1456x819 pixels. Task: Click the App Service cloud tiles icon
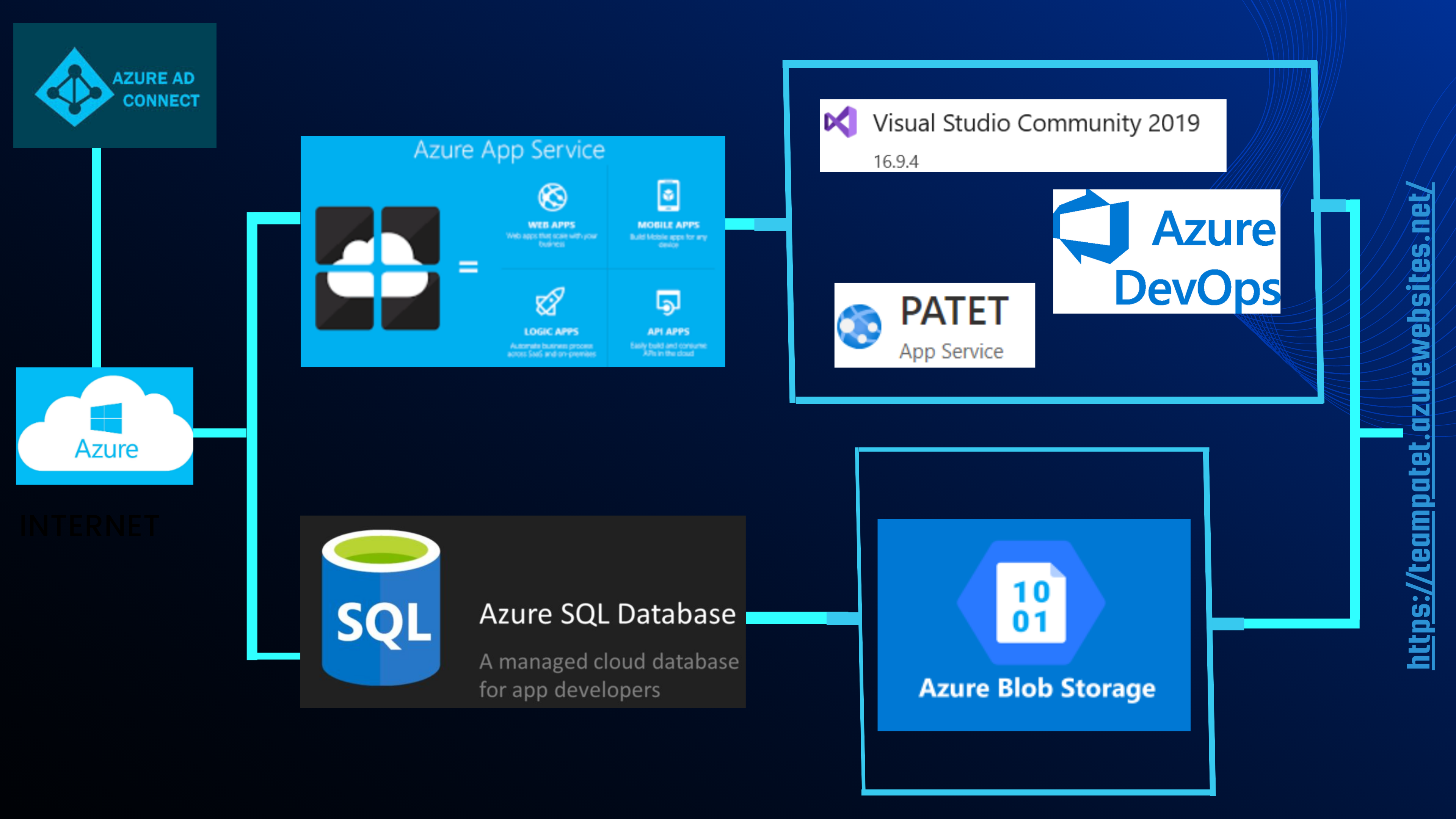pos(378,268)
